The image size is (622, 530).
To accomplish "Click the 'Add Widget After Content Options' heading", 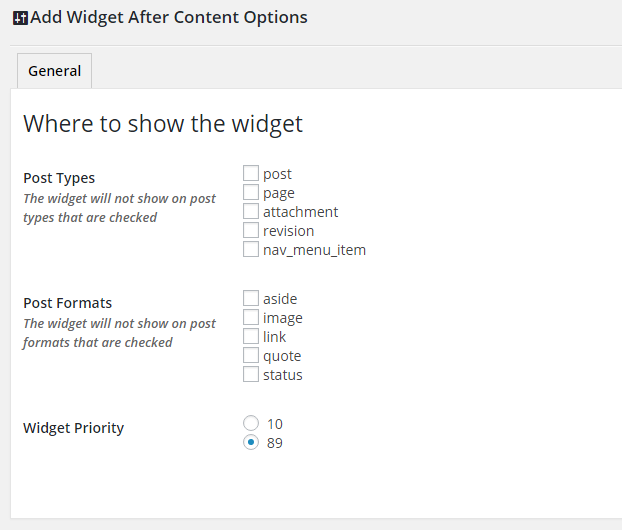I will (168, 17).
